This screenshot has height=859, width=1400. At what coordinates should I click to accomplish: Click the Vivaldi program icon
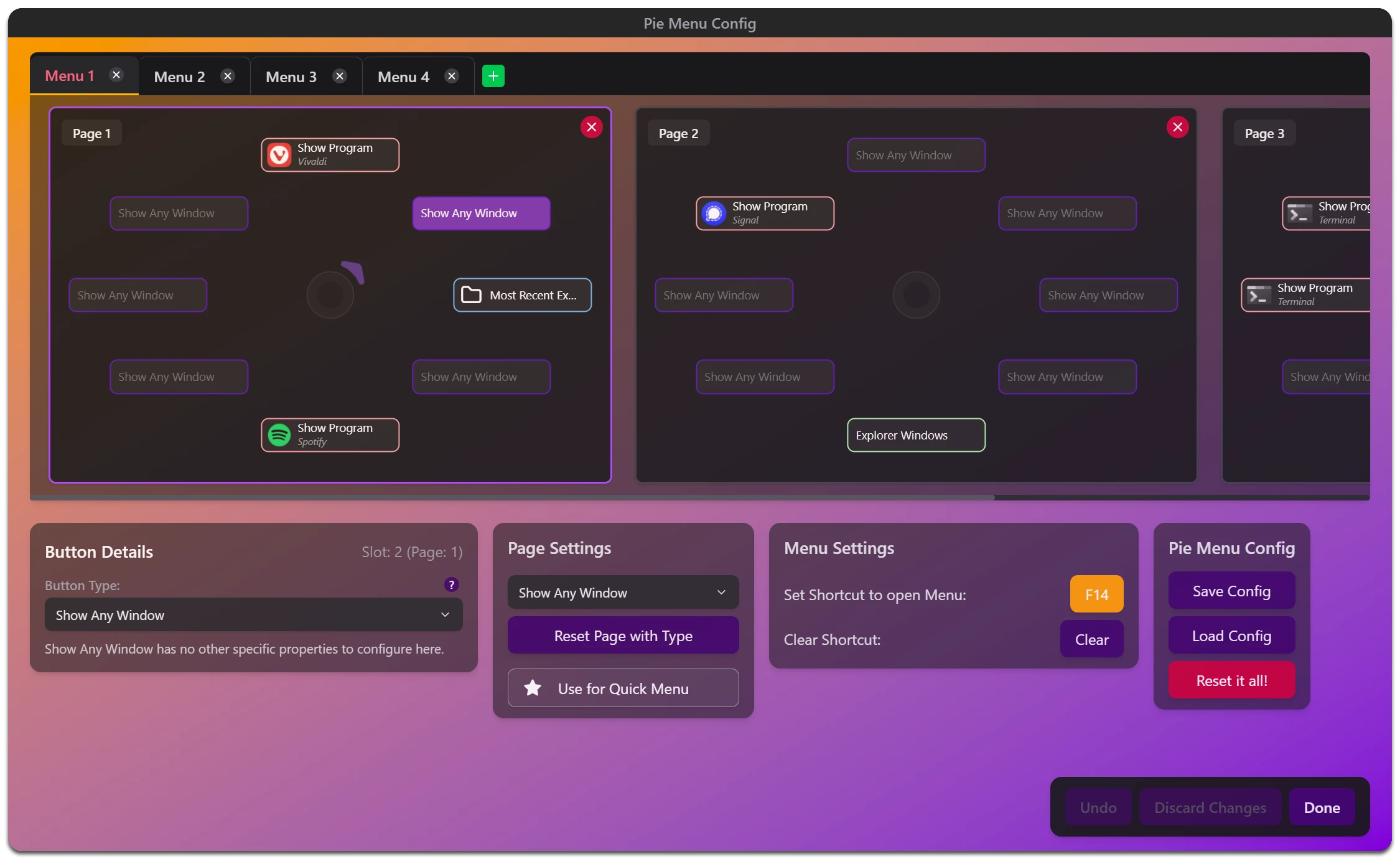point(279,155)
